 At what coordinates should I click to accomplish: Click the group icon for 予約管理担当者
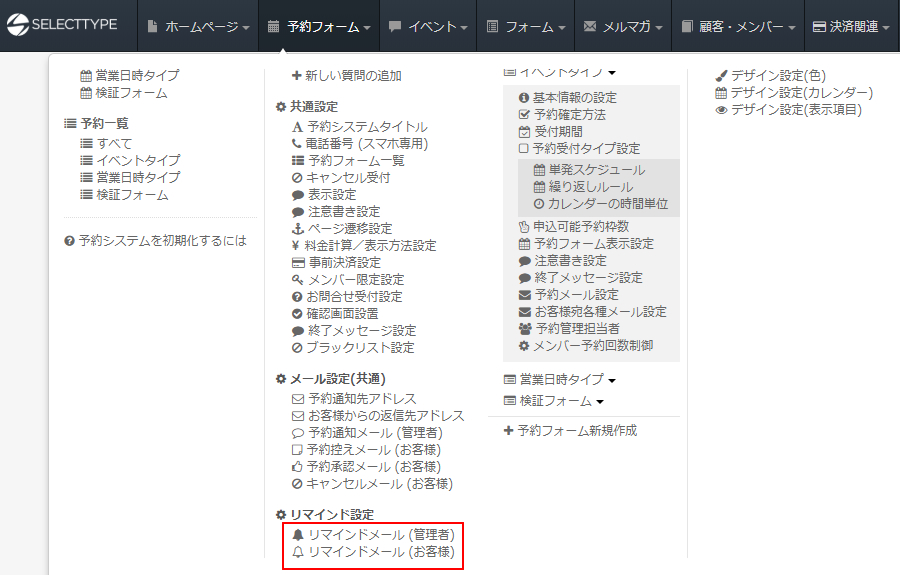coord(524,329)
